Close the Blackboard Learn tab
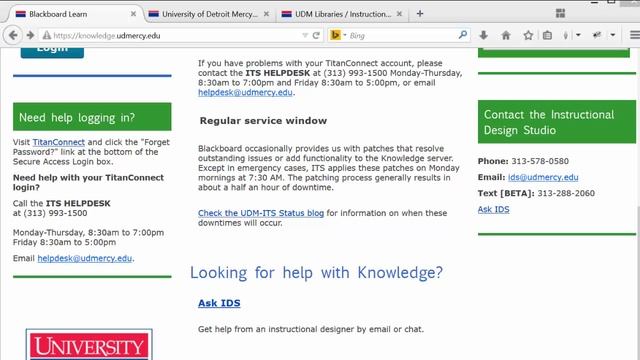The height and width of the screenshot is (360, 640). (133, 14)
